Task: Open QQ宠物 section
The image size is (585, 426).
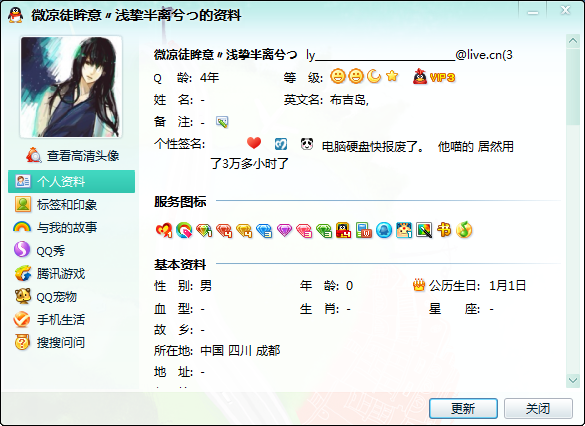Action: coord(46,297)
